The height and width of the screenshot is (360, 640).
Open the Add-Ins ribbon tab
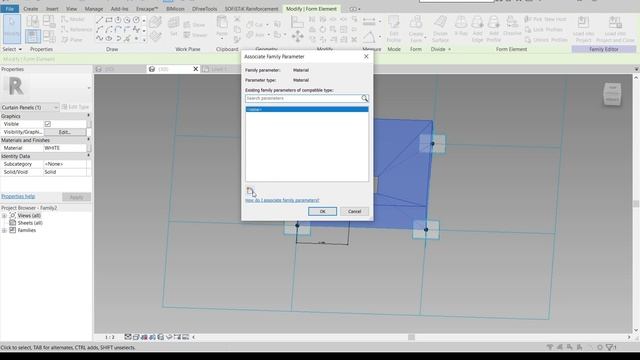point(119,9)
